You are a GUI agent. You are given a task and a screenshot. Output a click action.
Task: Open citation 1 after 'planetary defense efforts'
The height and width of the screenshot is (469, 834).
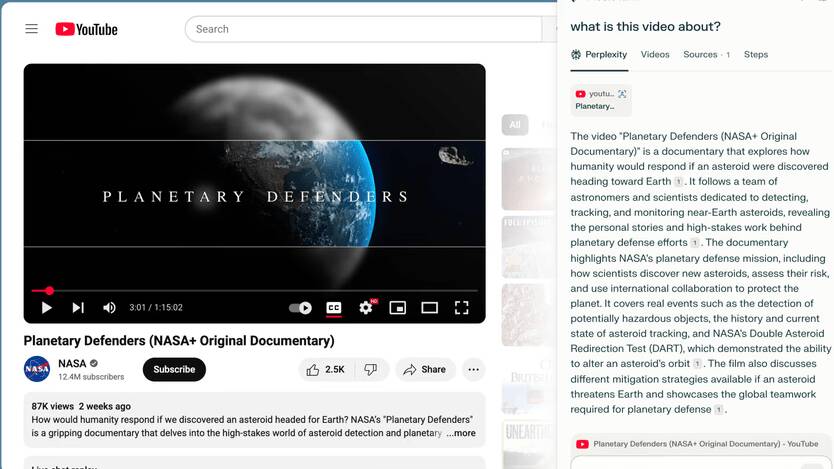pos(695,243)
